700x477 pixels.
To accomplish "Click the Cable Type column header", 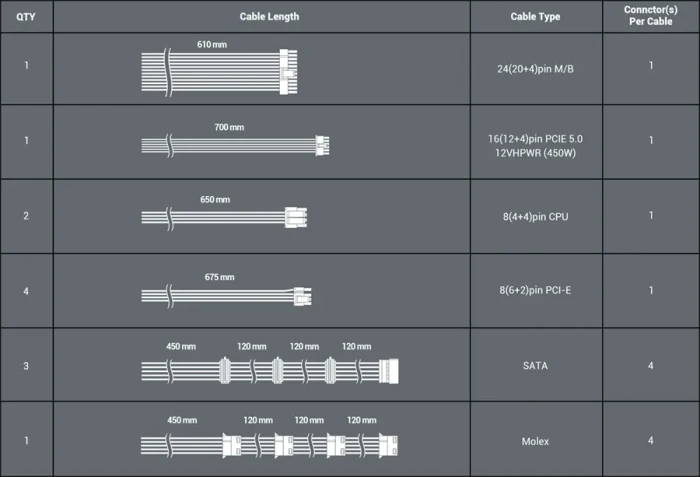I will click(x=535, y=17).
